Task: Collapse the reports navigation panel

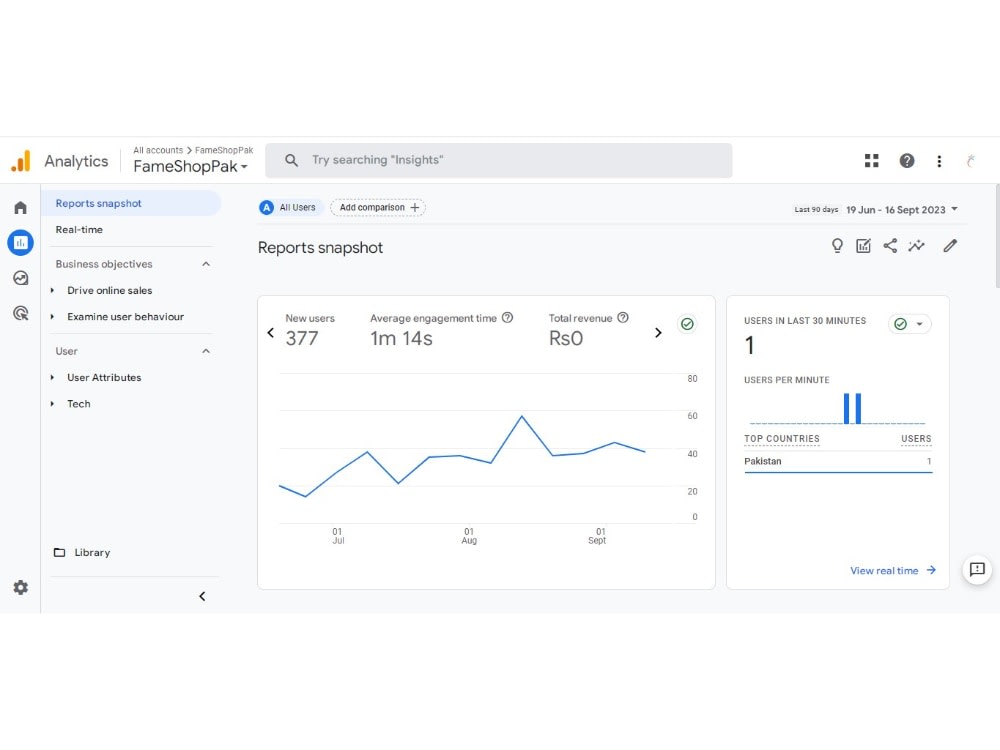Action: pyautogui.click(x=202, y=596)
